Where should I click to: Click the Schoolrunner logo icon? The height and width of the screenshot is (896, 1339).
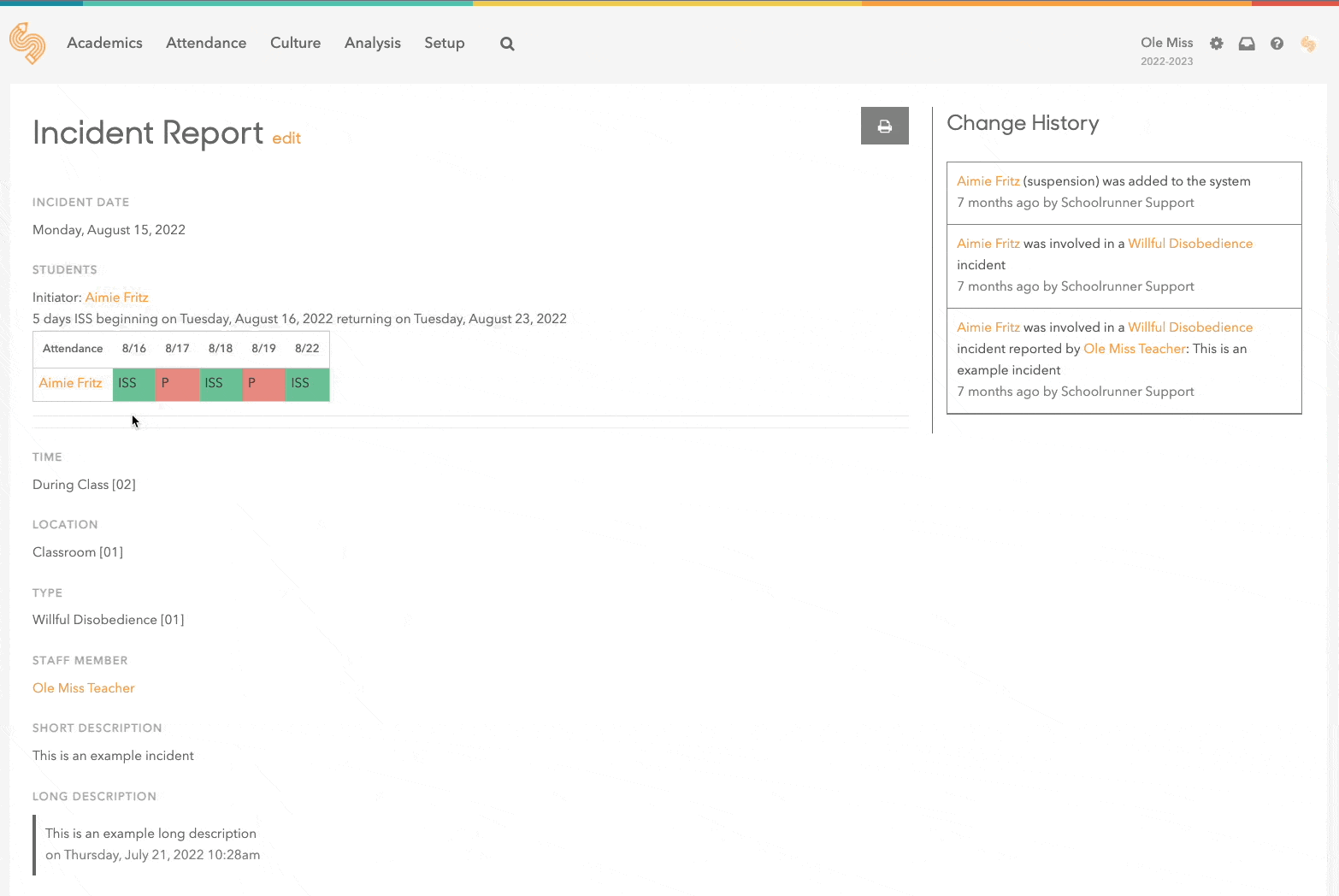[27, 44]
